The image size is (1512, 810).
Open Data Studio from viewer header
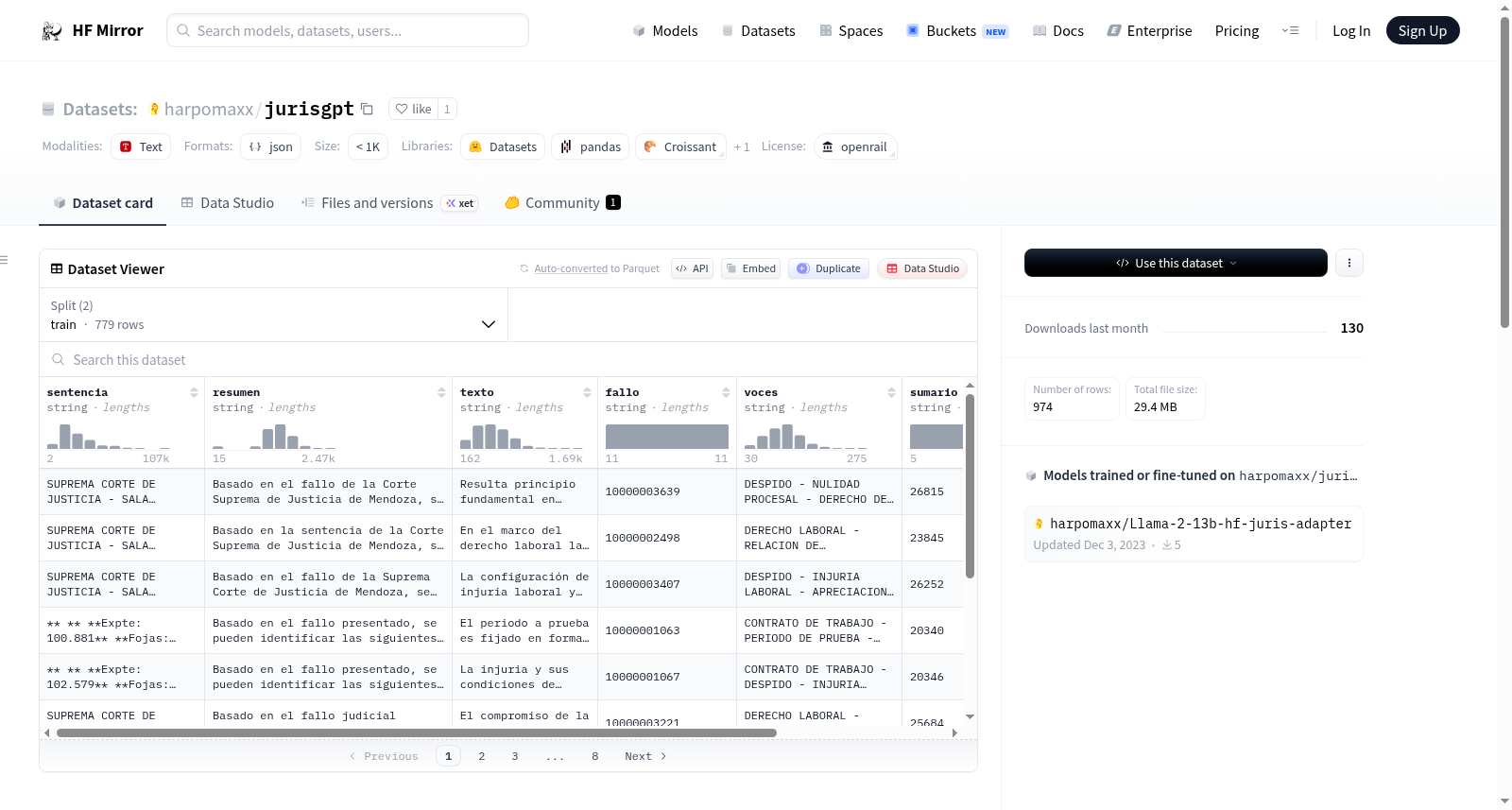point(922,268)
